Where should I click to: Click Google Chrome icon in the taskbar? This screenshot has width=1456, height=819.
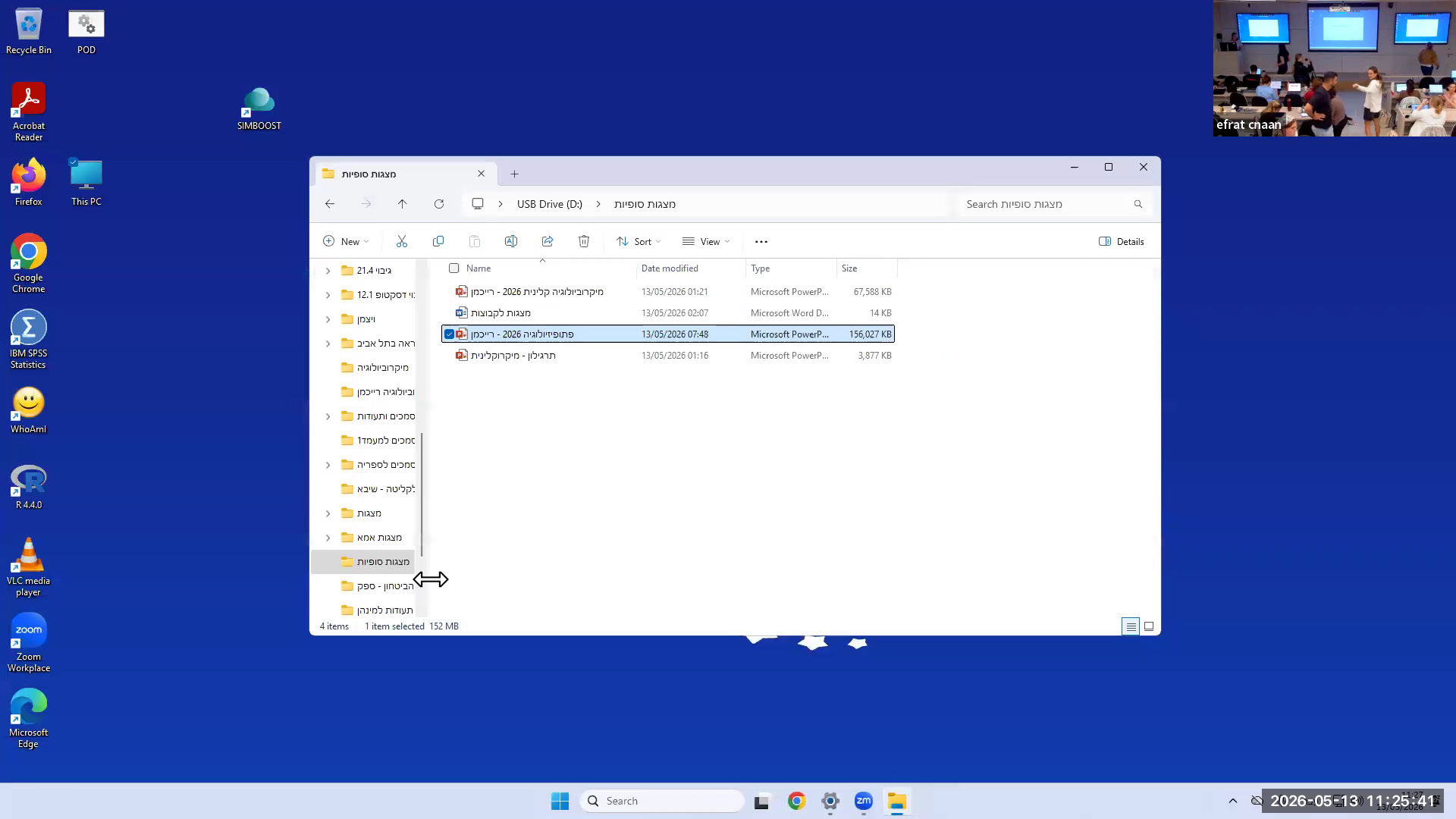click(796, 801)
